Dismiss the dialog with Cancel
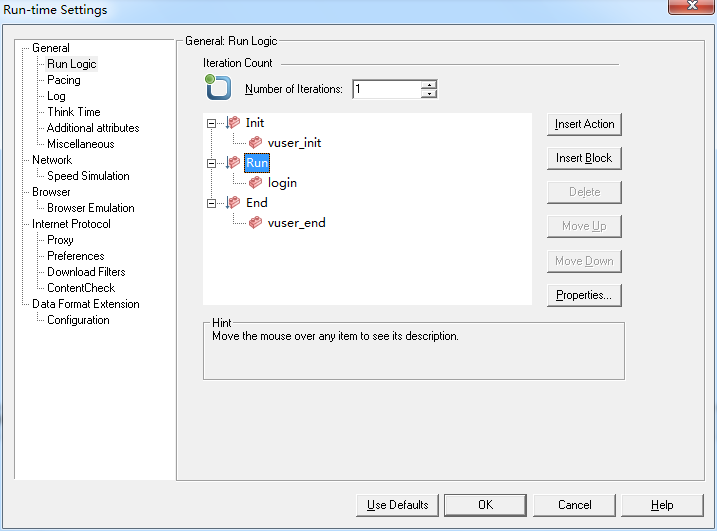 pos(574,505)
